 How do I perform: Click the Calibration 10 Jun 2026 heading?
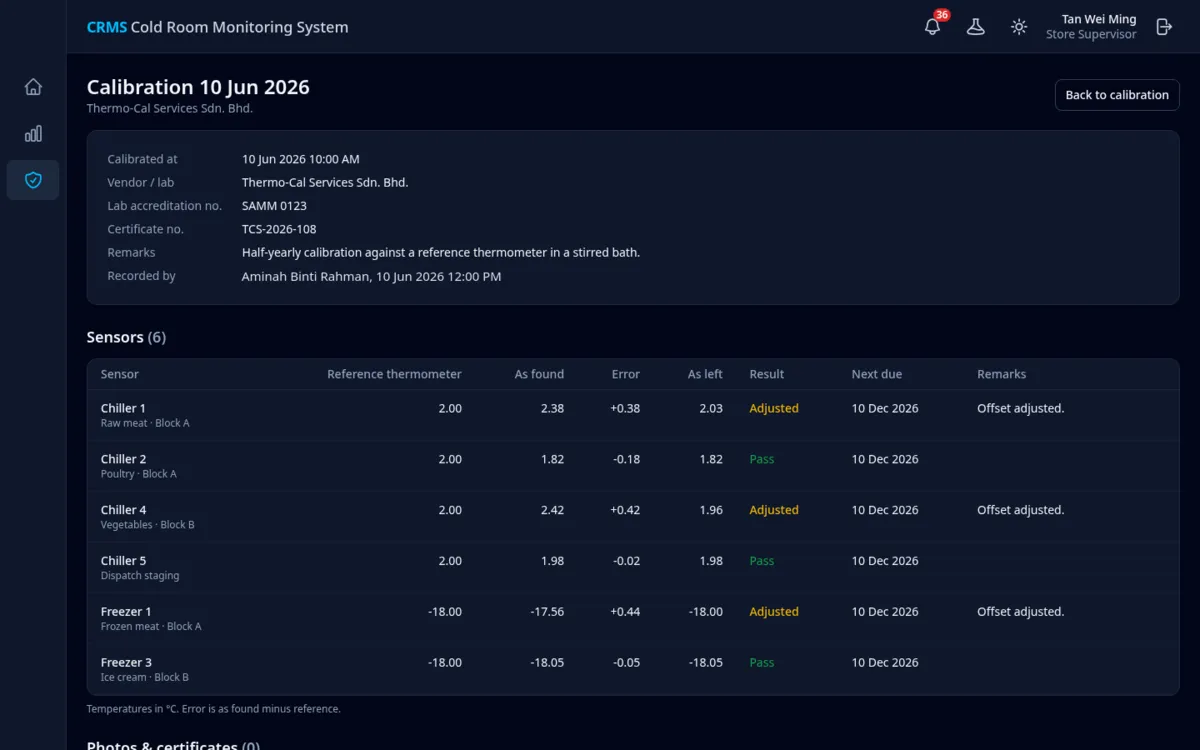coord(198,87)
